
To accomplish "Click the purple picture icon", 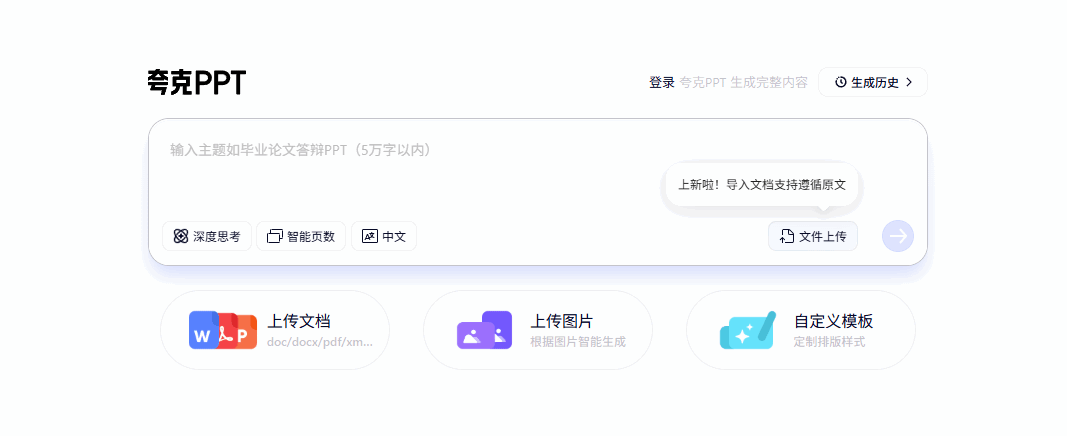I will click(485, 330).
